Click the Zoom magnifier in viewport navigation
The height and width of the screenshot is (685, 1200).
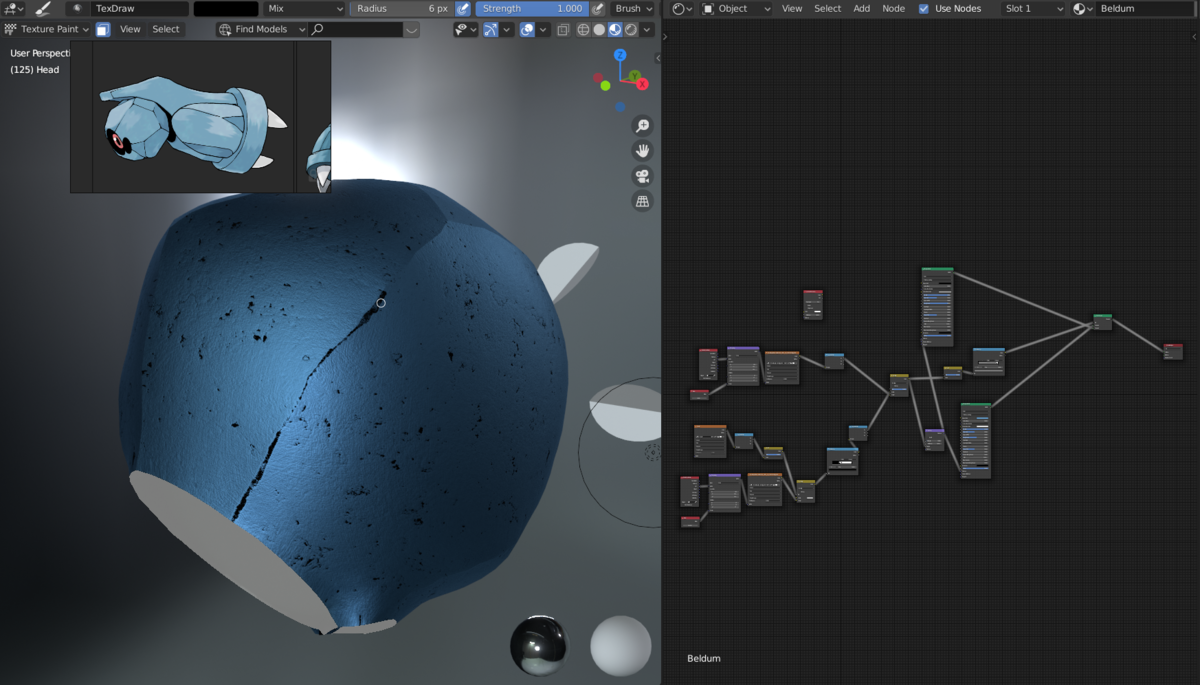click(642, 125)
